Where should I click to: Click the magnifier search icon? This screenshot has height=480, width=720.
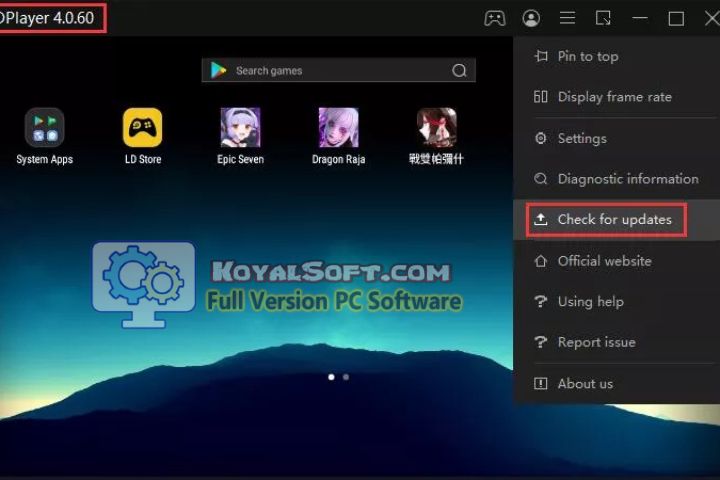459,70
